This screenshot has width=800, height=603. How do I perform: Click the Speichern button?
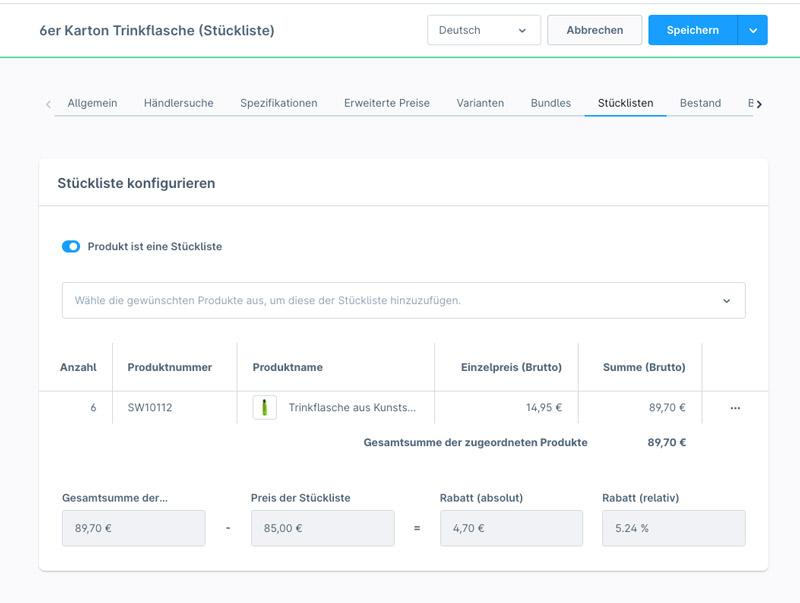click(692, 30)
